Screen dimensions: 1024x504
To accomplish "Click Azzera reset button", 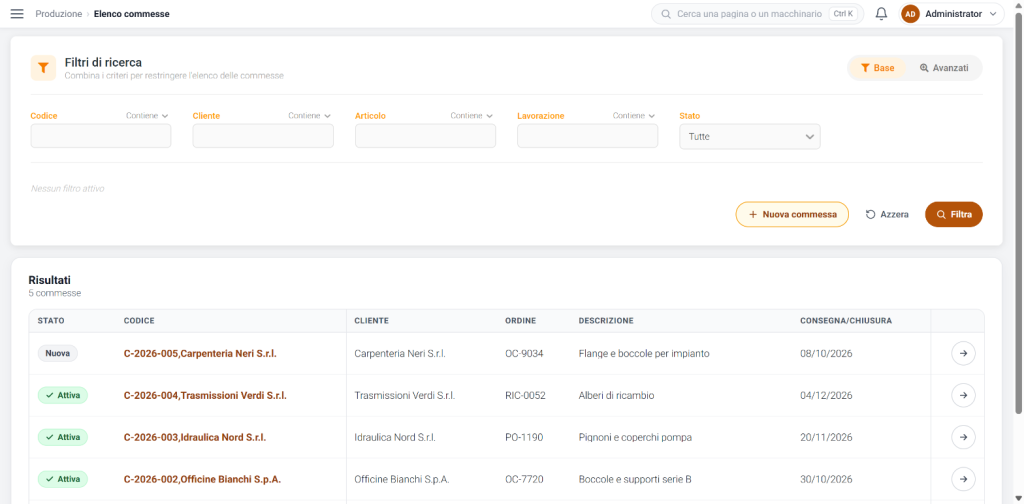I will 887,214.
